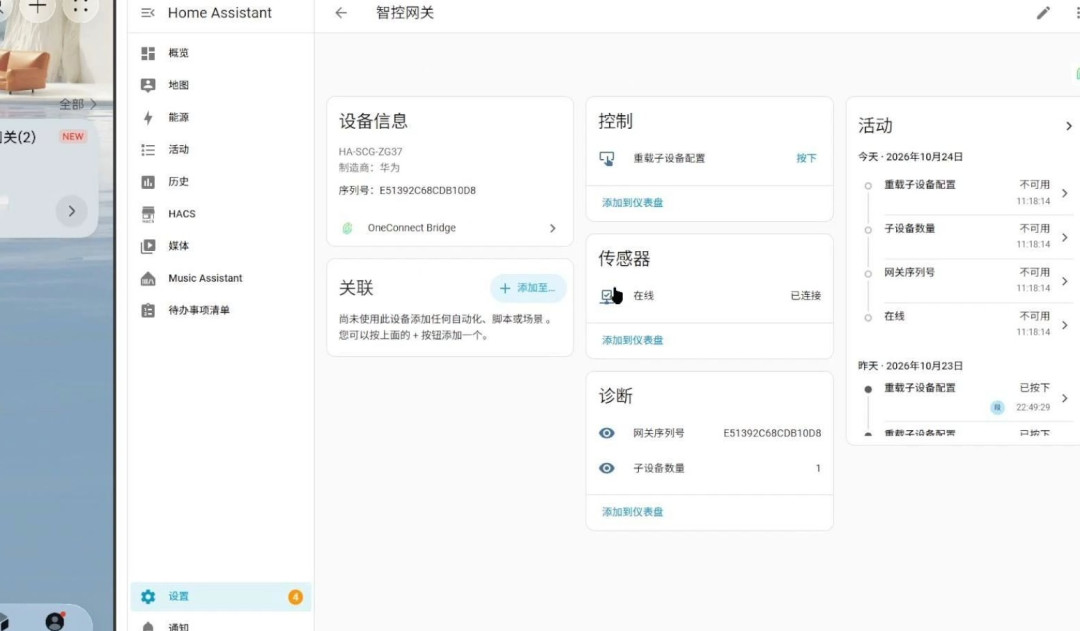
Task: Expand the 网关序列号 activity chevron
Action: (1065, 281)
